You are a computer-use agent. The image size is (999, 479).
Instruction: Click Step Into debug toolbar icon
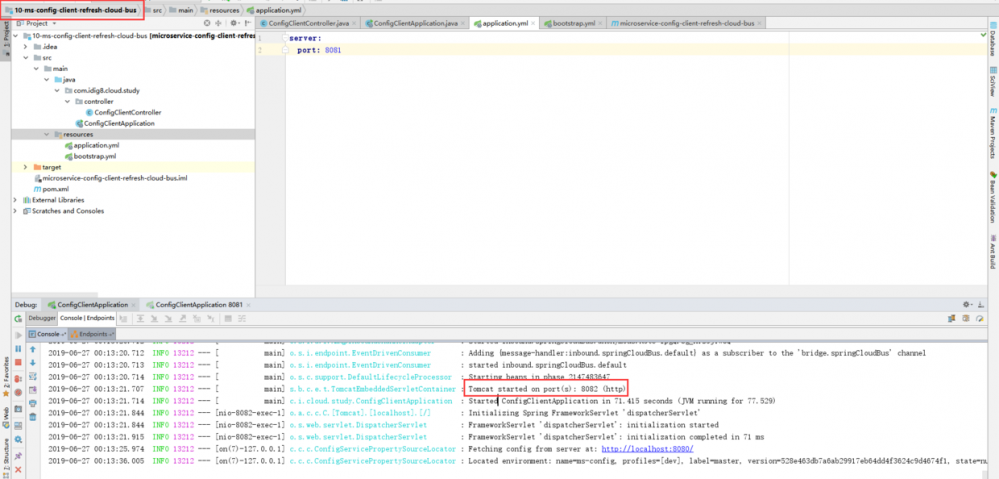[154, 318]
